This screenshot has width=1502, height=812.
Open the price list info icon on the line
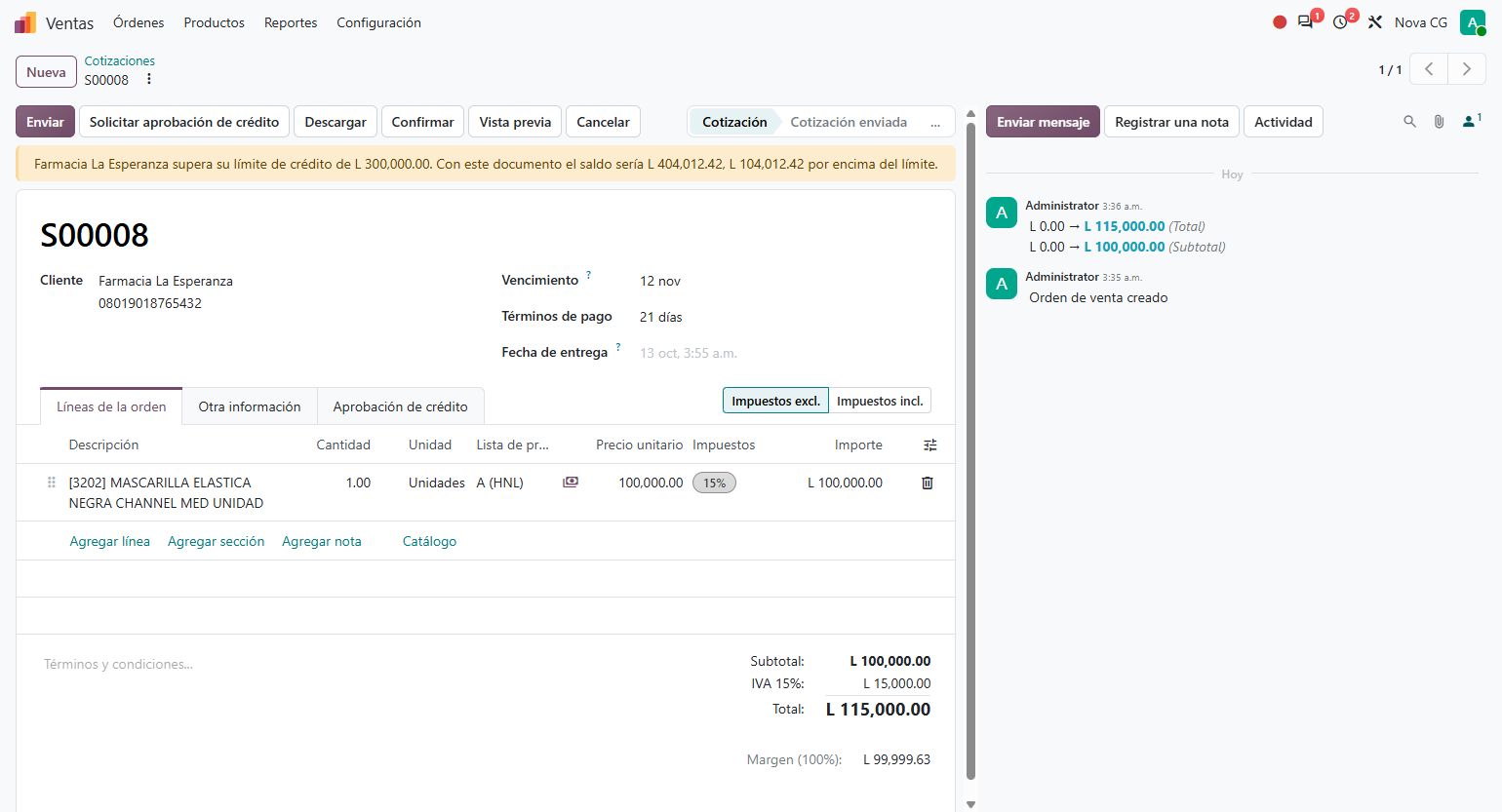[571, 482]
